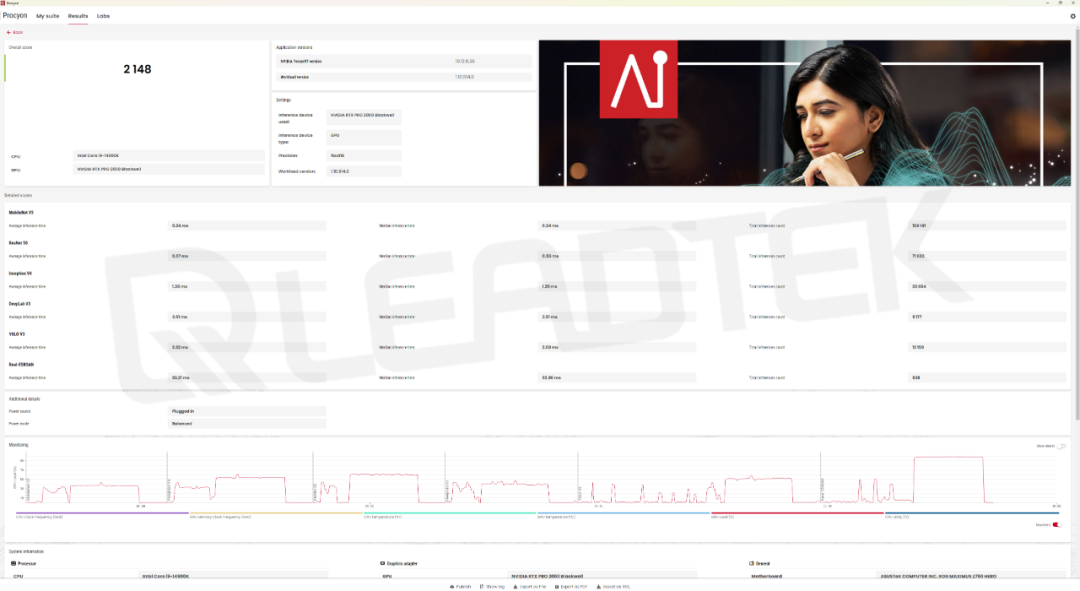1080x591 pixels.
Task: Toggle the Show details switch
Action: (1061, 446)
